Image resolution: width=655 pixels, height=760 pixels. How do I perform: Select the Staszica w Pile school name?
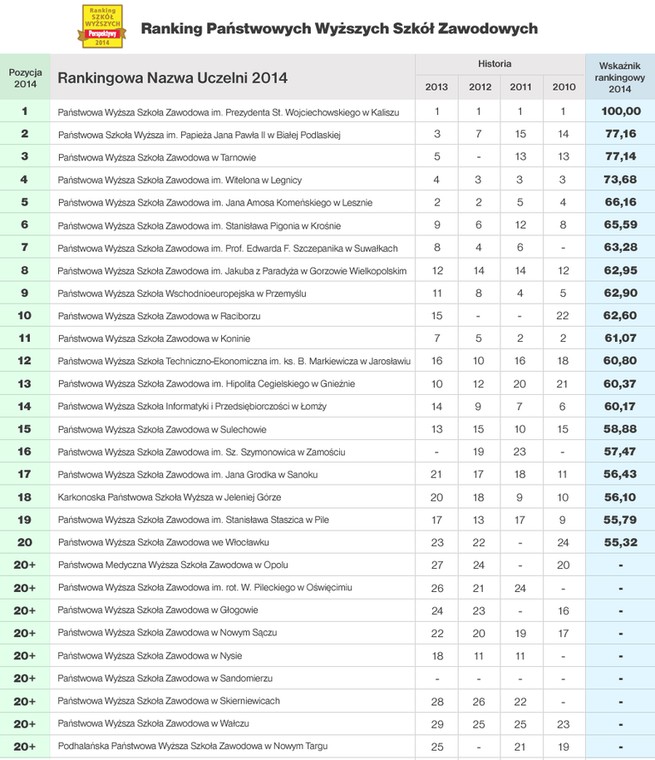click(x=193, y=520)
